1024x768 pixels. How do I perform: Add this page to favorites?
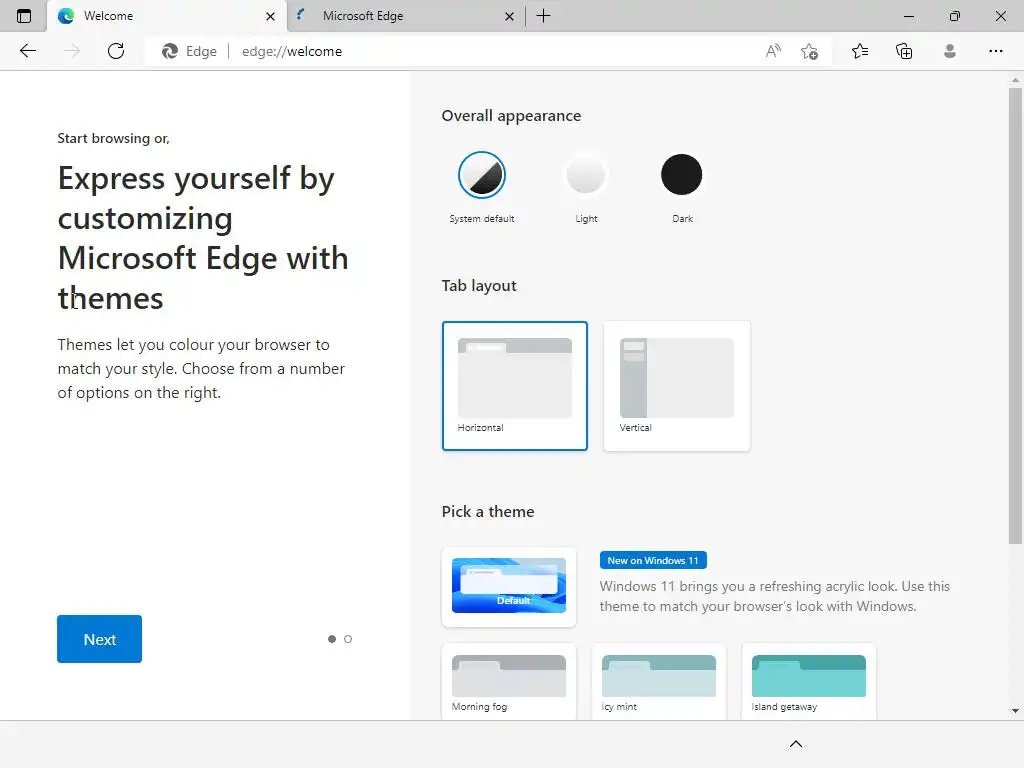point(809,51)
